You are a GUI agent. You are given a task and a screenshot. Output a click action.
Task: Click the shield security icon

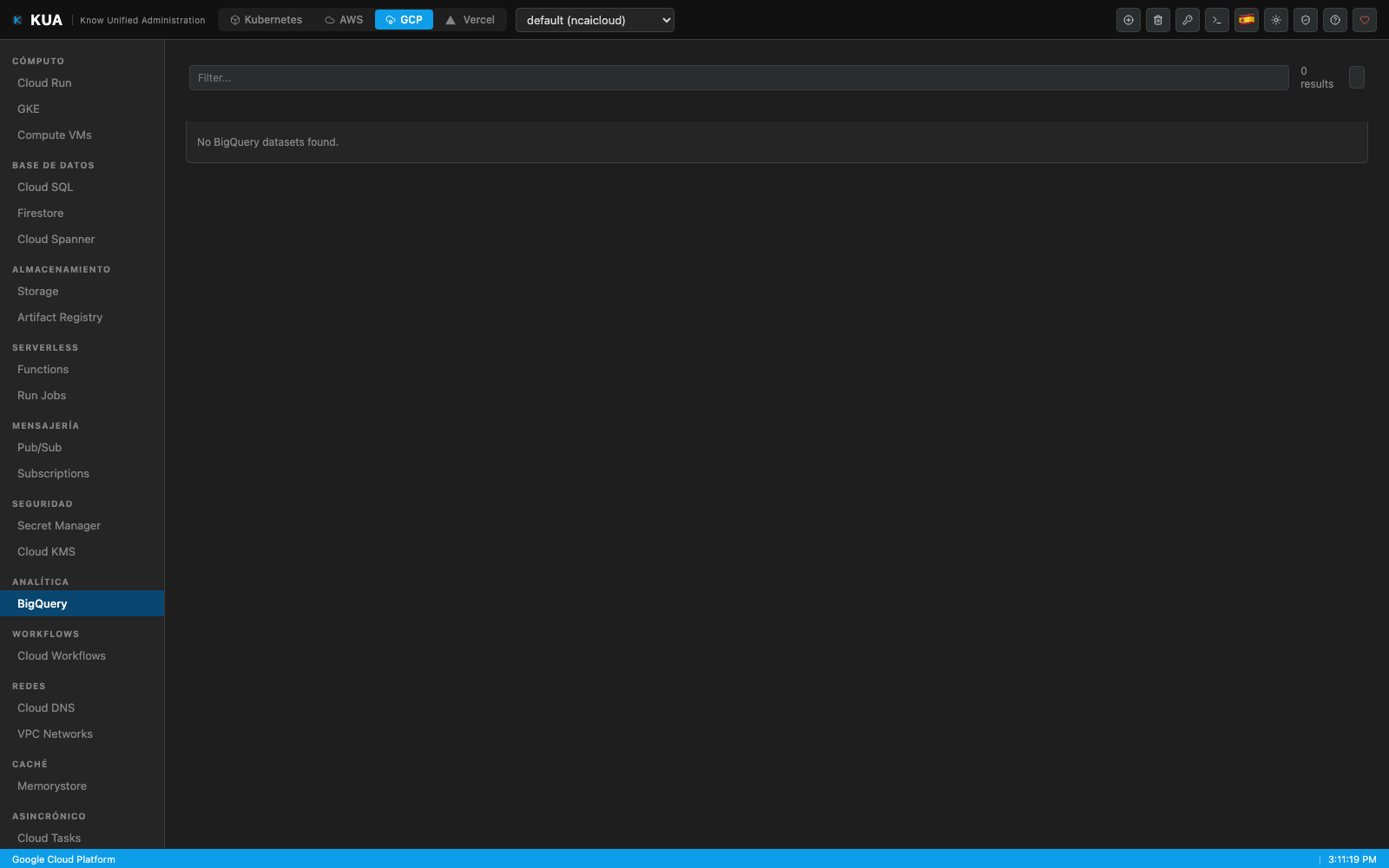click(1306, 20)
